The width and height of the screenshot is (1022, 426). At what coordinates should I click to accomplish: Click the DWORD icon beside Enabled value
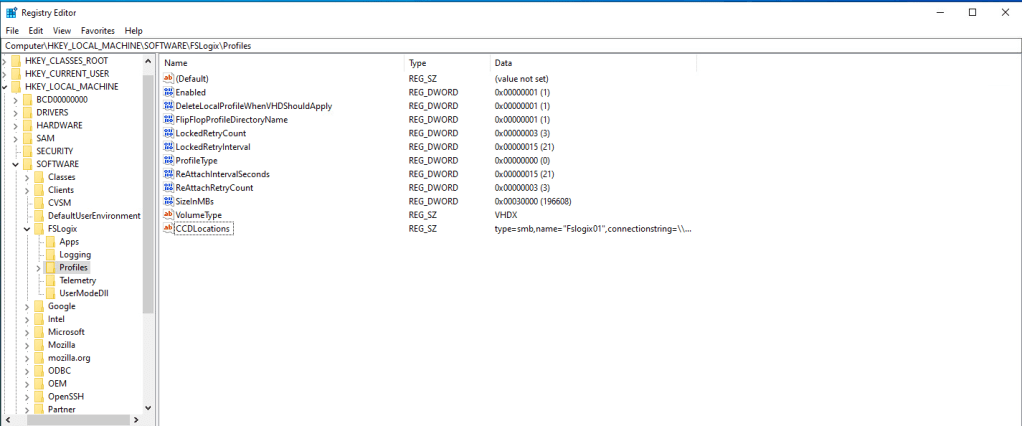(x=168, y=92)
